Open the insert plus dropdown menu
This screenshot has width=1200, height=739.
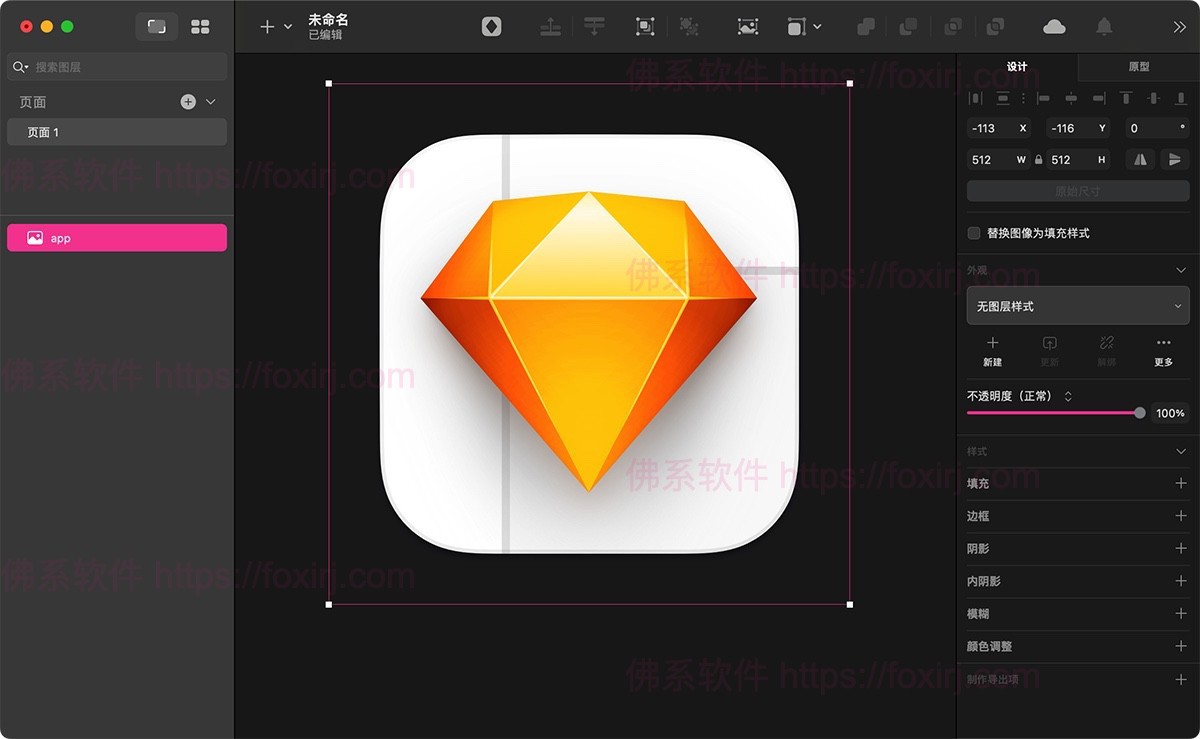(x=275, y=27)
